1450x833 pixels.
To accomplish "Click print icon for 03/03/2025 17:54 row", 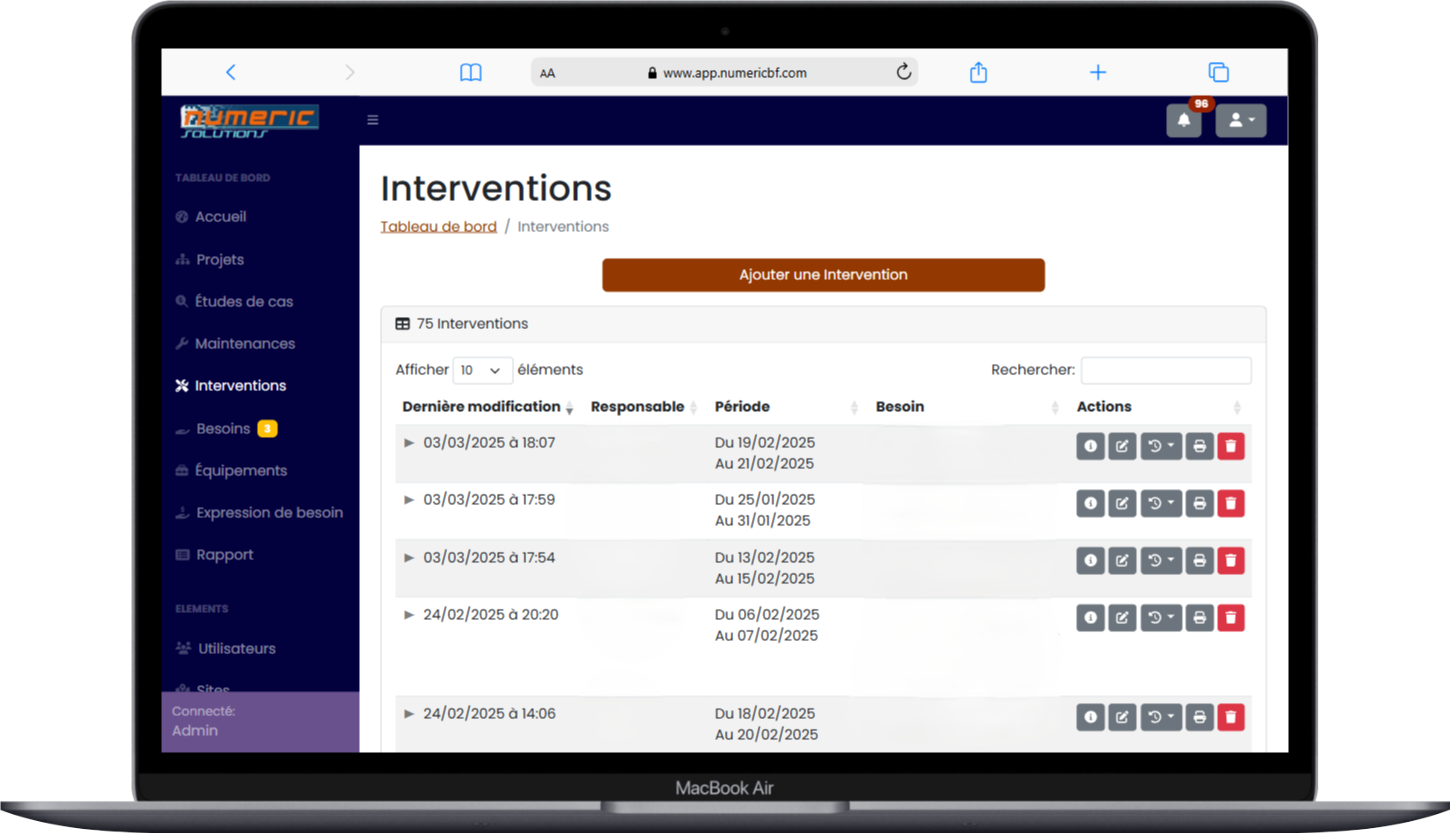I will pyautogui.click(x=1199, y=561).
